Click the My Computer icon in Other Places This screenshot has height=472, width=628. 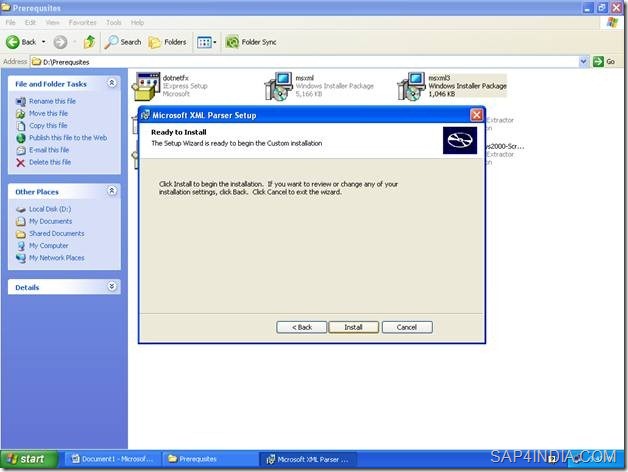click(x=21, y=246)
